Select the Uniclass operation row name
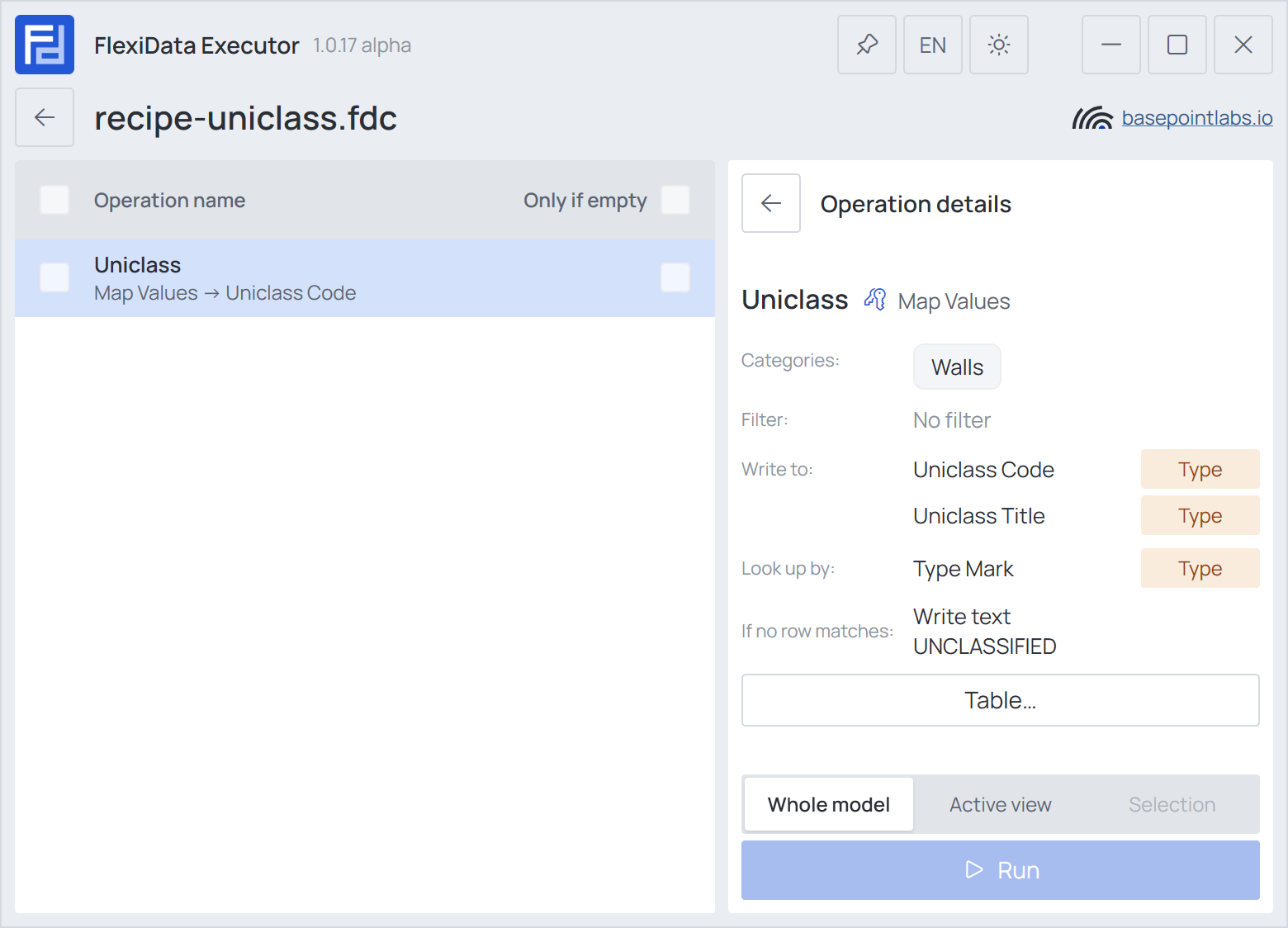 tap(137, 265)
